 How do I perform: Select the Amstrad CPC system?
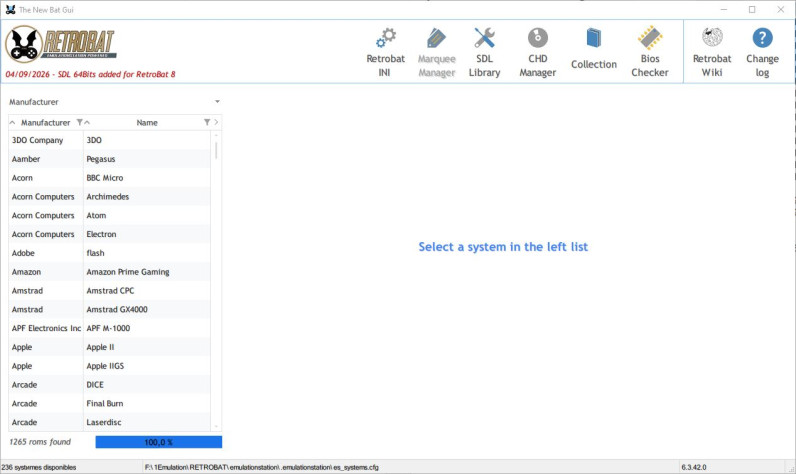[x=147, y=290]
